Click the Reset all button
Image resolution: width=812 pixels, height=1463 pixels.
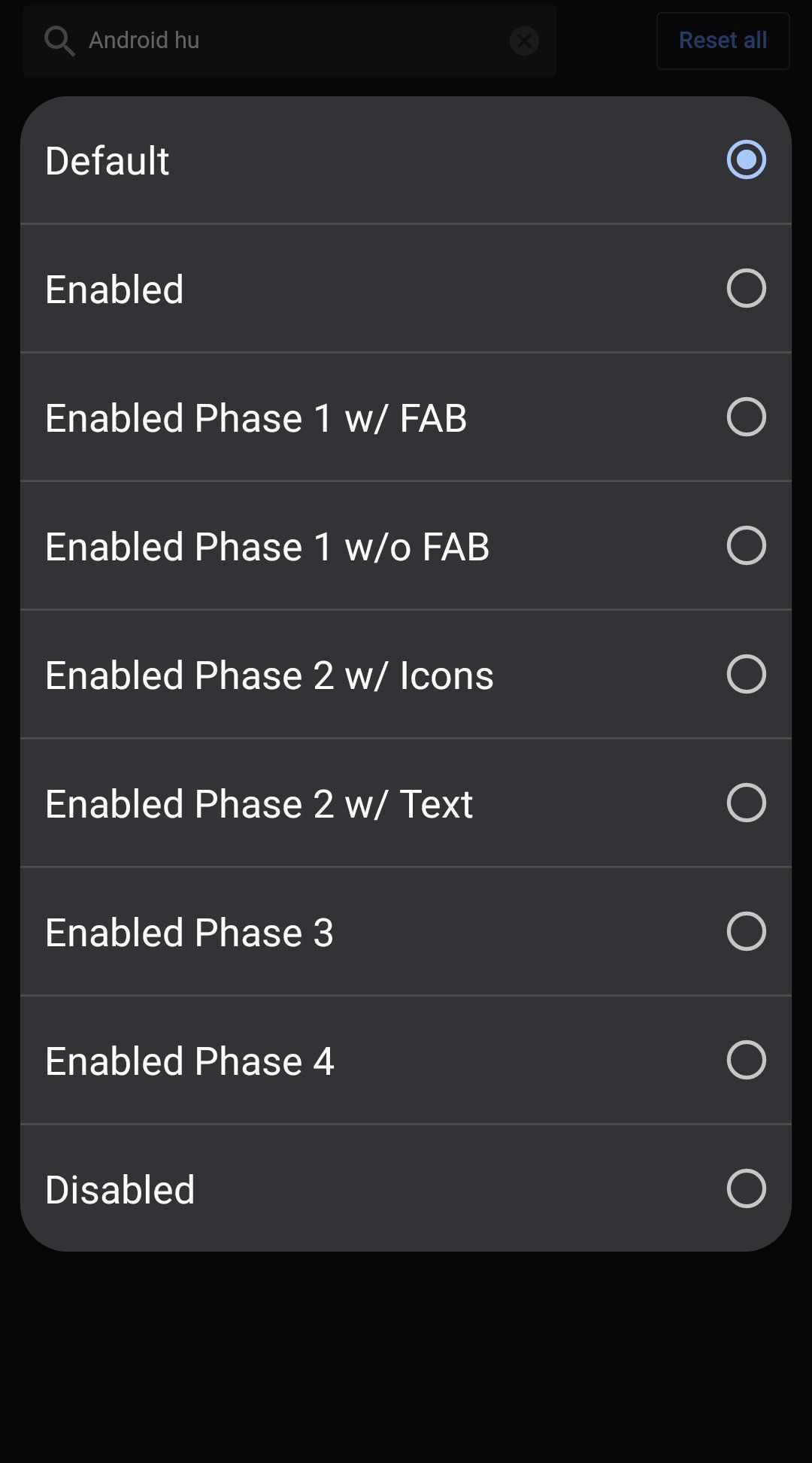pos(723,41)
